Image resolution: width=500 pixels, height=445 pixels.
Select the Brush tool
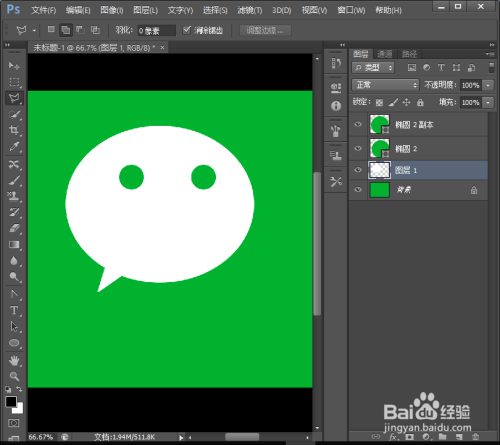pyautogui.click(x=14, y=180)
